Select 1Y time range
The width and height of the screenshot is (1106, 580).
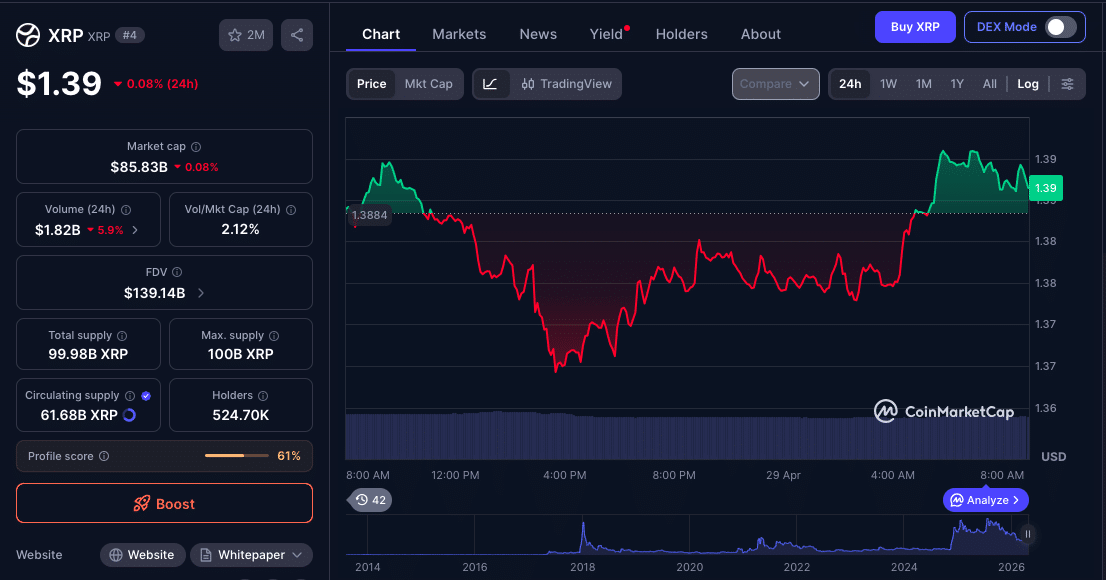tap(957, 84)
